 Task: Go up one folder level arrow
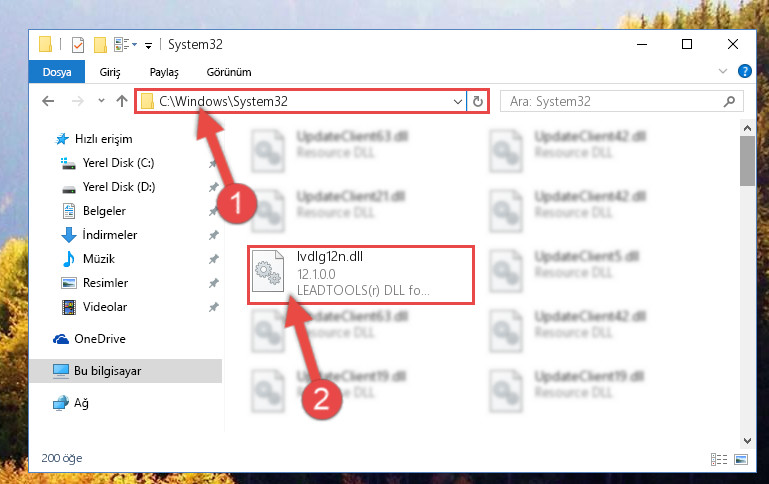click(x=122, y=101)
